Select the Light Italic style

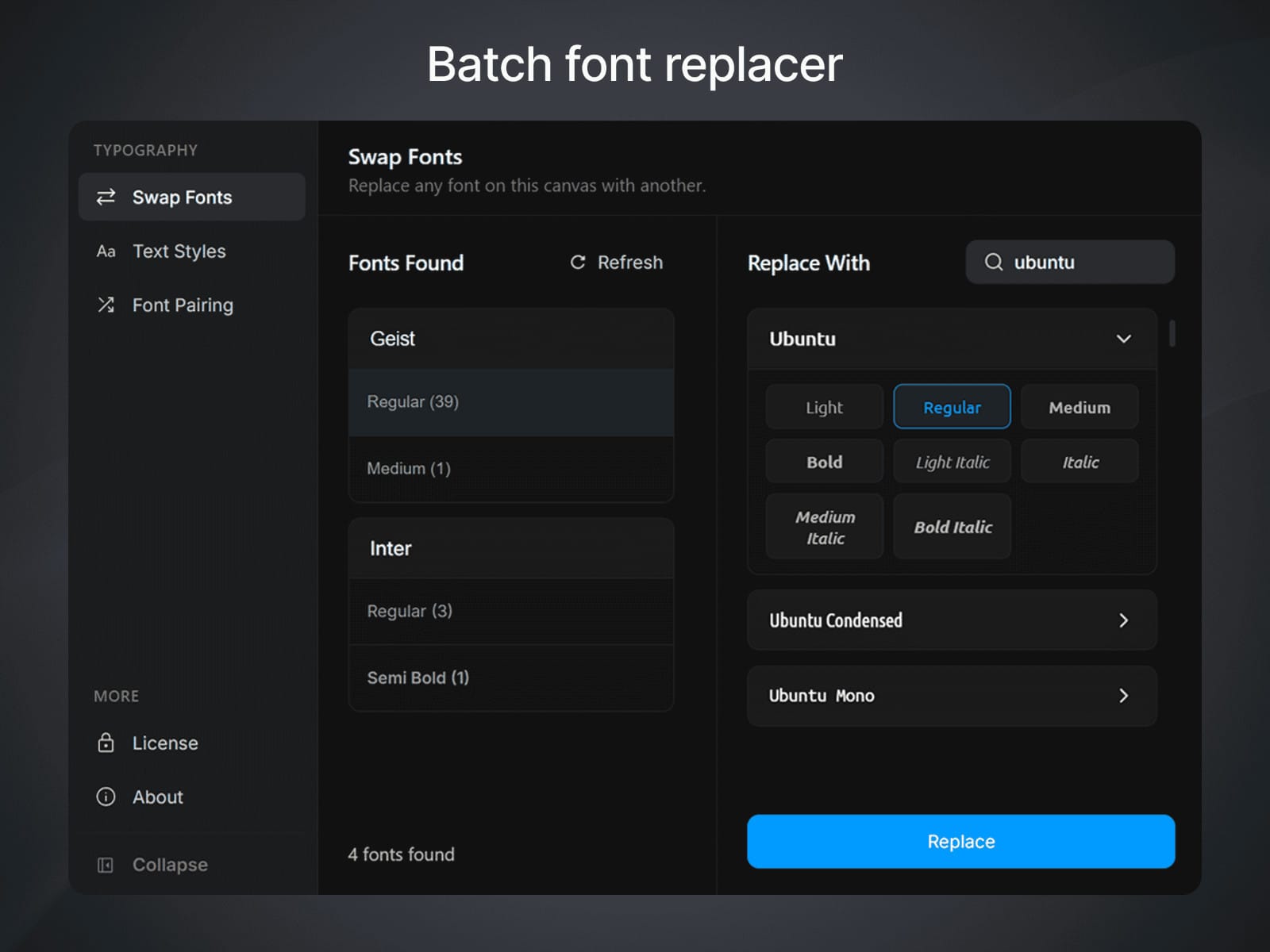952,462
